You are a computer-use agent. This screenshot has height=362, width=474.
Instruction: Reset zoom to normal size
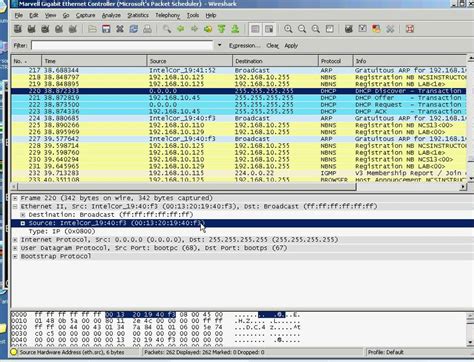pos(316,29)
